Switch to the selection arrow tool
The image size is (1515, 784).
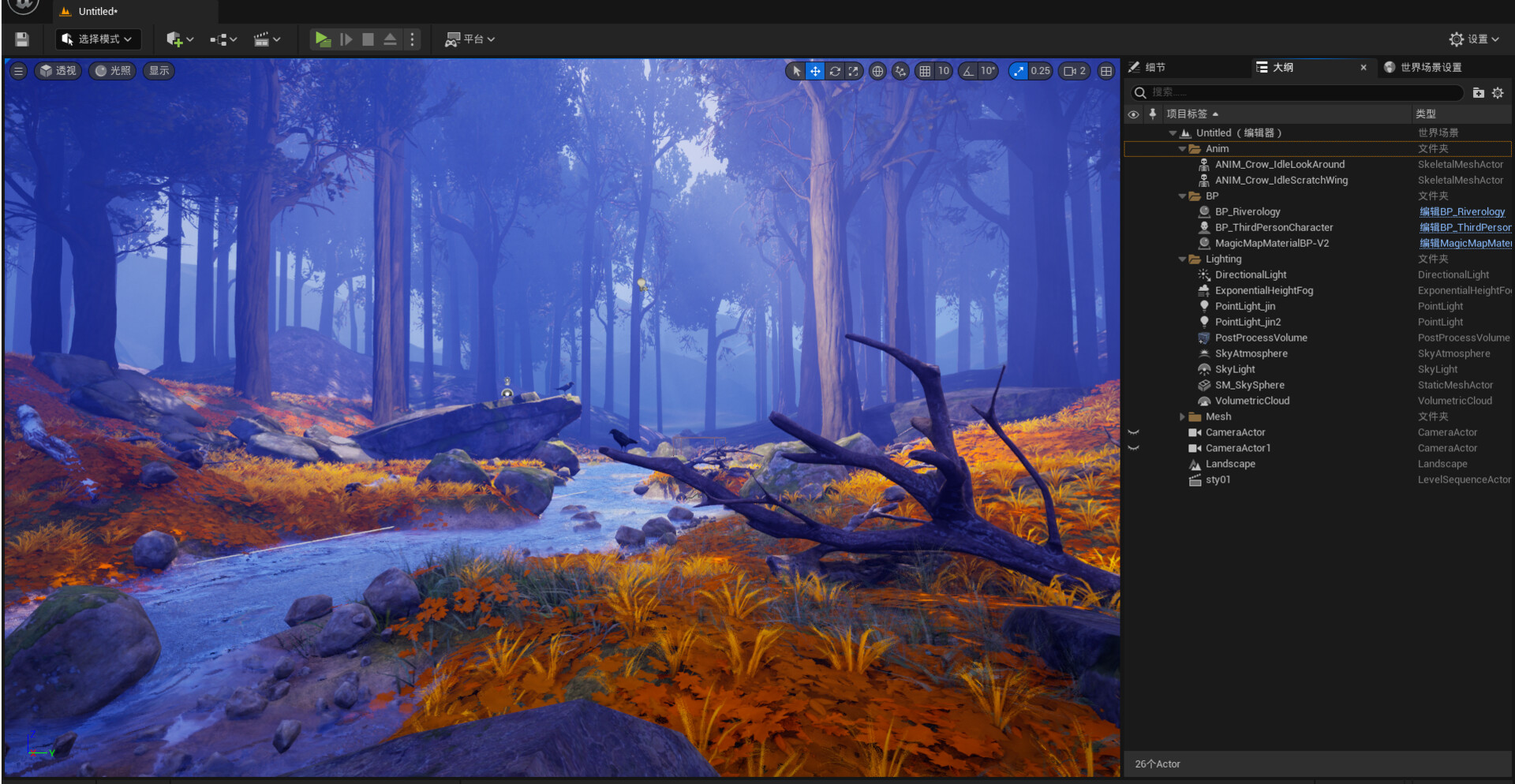[x=795, y=71]
